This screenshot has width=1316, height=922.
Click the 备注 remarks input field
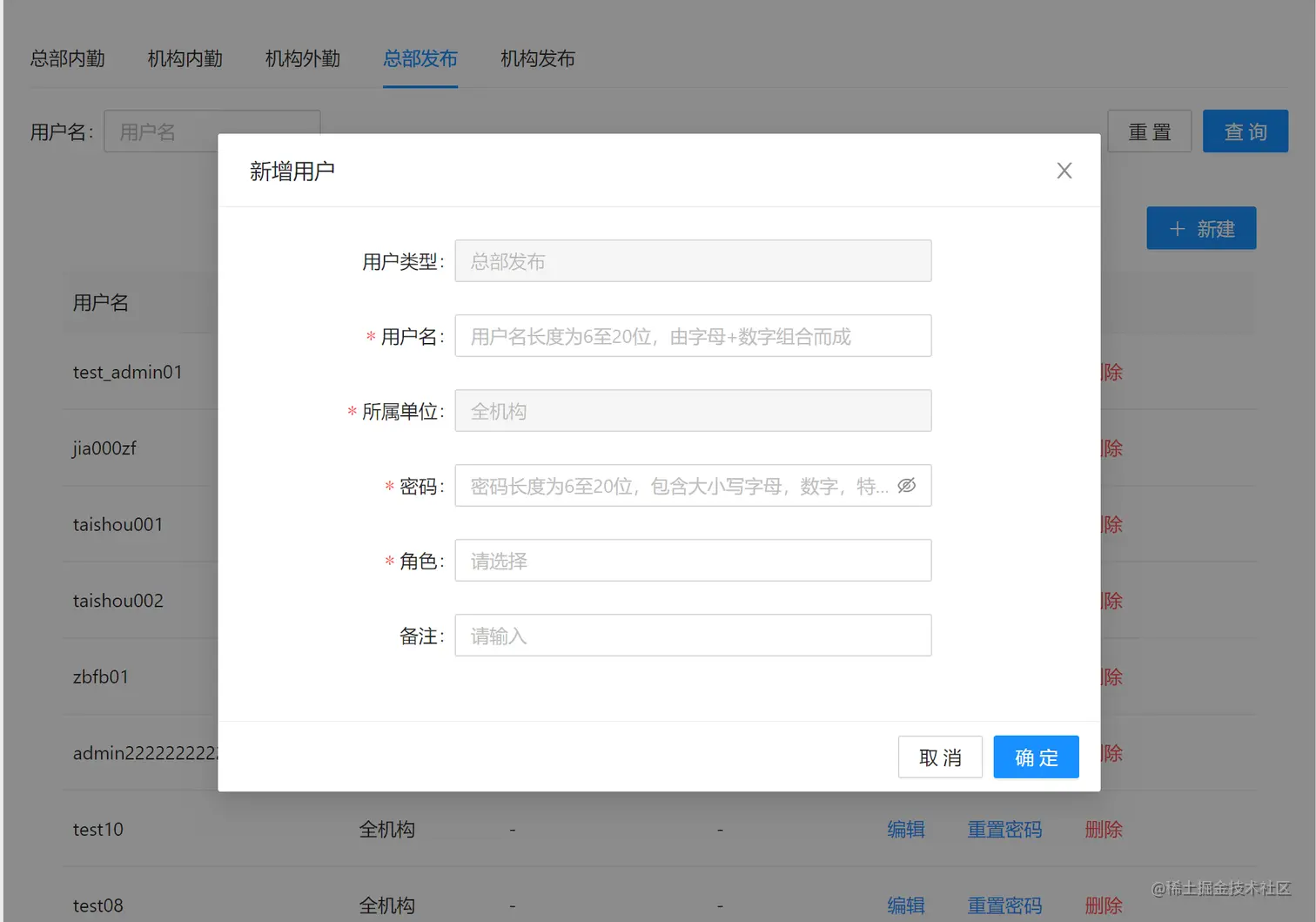point(693,636)
